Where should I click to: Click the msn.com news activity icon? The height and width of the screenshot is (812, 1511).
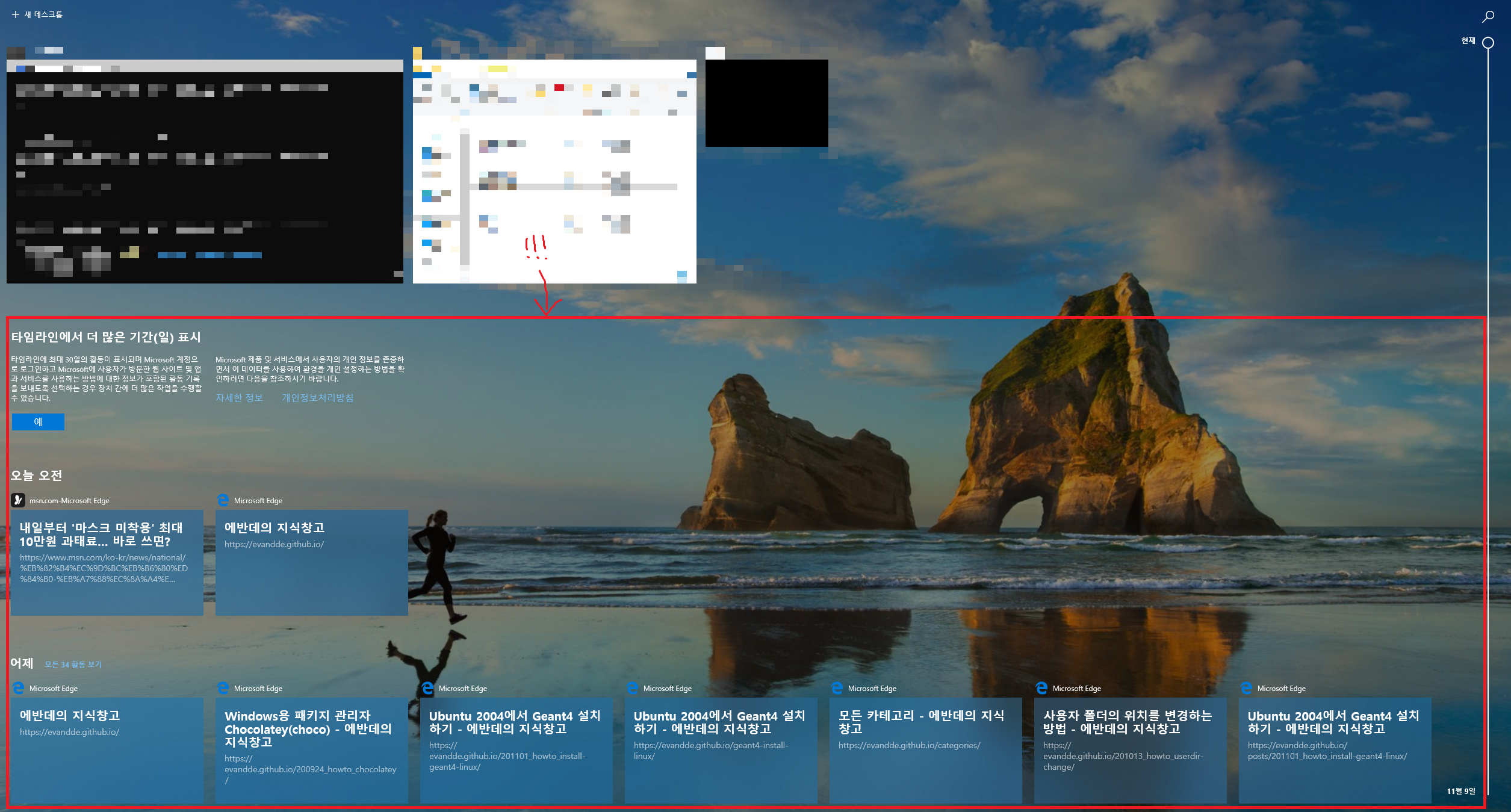(x=18, y=500)
